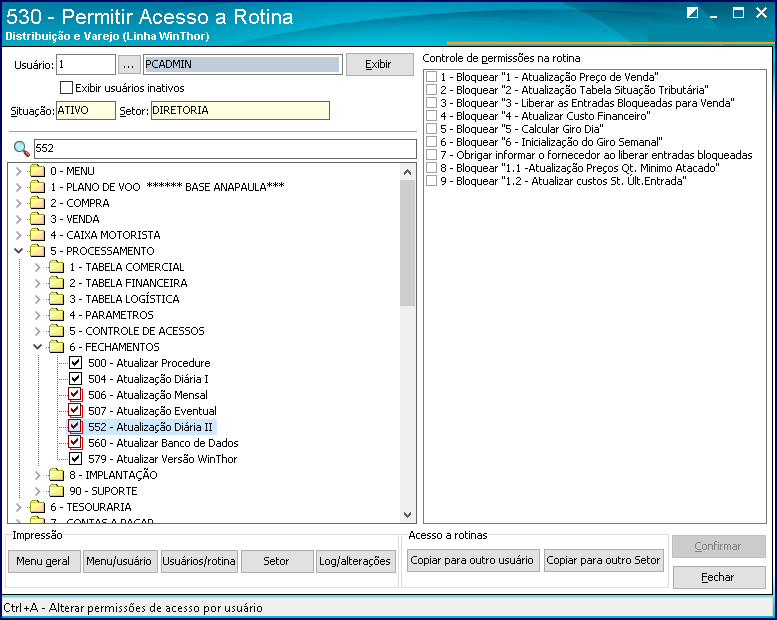777x620 pixels.
Task: Click Copiar para outro usuário
Action: [472, 560]
